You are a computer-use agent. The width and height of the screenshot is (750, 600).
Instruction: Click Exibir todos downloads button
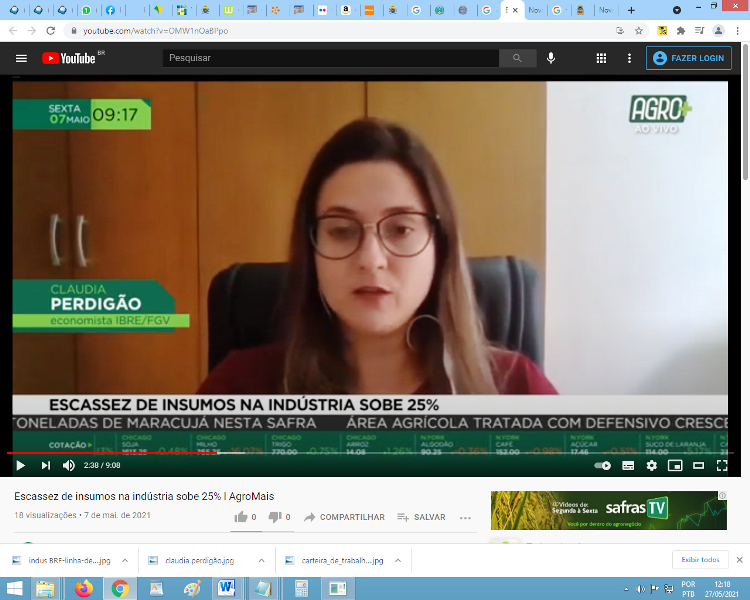(x=700, y=559)
